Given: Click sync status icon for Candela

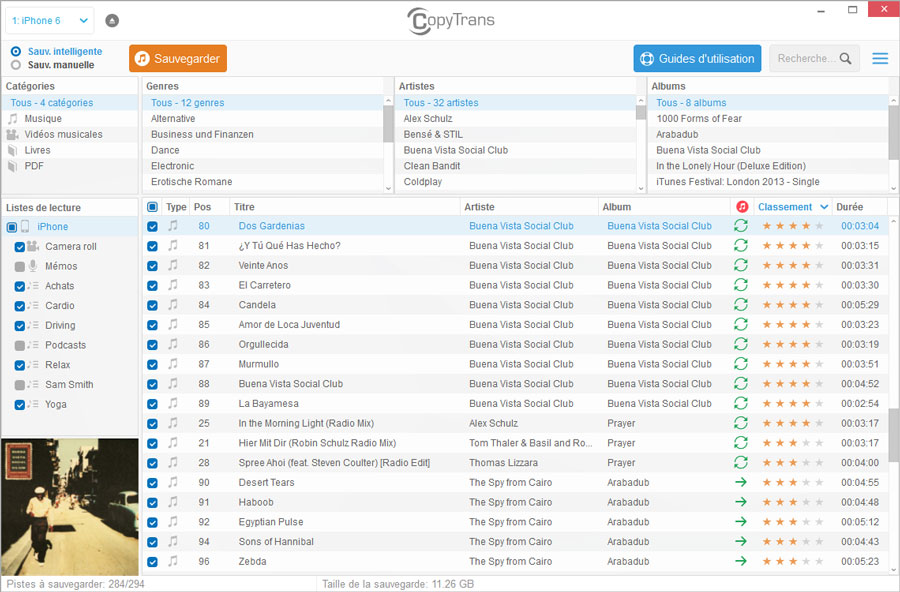Looking at the screenshot, I should (741, 304).
